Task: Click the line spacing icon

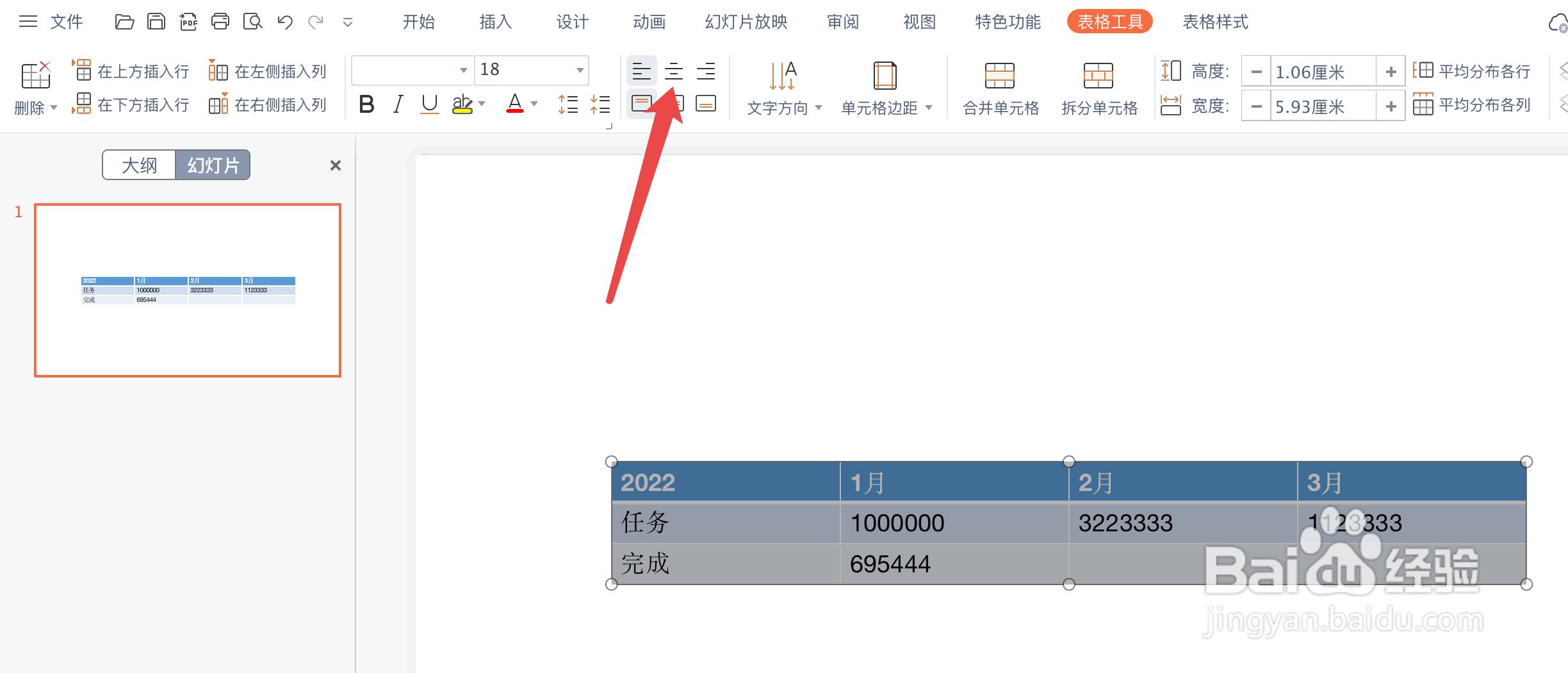Action: pos(568,104)
